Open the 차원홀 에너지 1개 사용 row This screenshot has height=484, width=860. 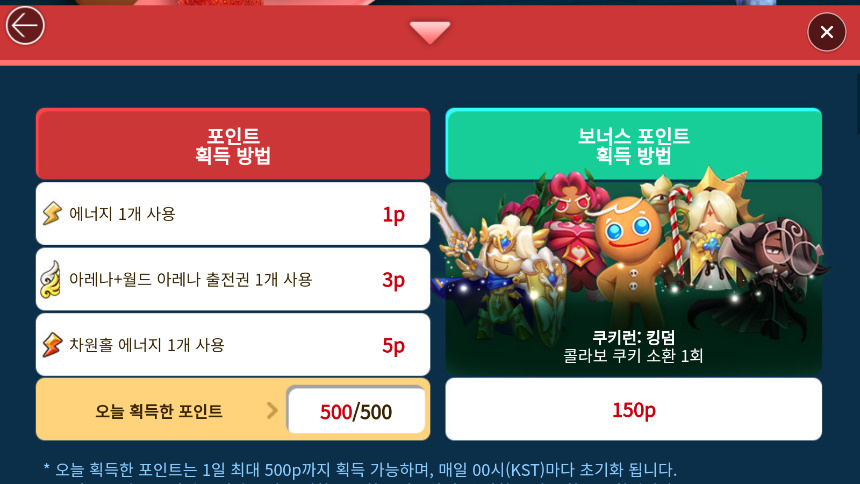(x=233, y=345)
